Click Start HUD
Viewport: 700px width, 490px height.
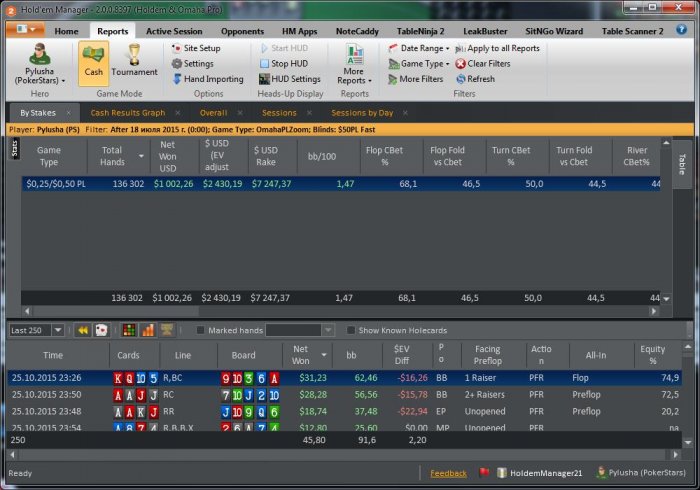(x=284, y=48)
